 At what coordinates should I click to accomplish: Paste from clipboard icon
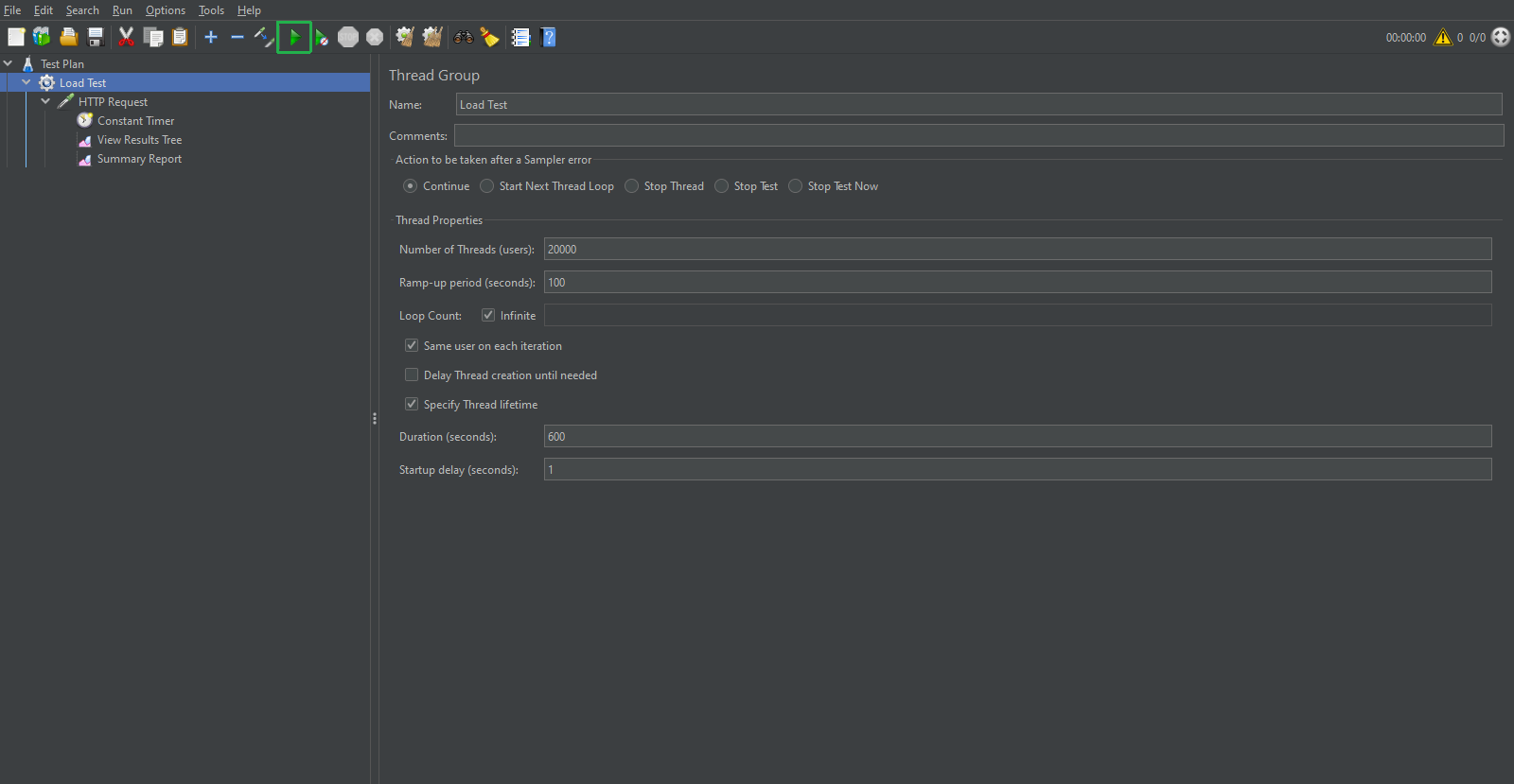pyautogui.click(x=180, y=37)
